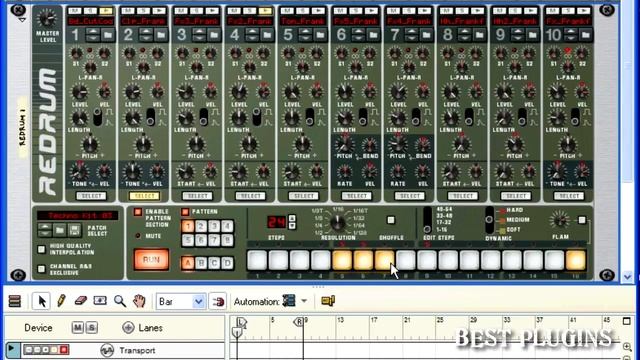This screenshot has width=640, height=360.
Task: Step patch with Patch Select arrows
Action: 45,231
